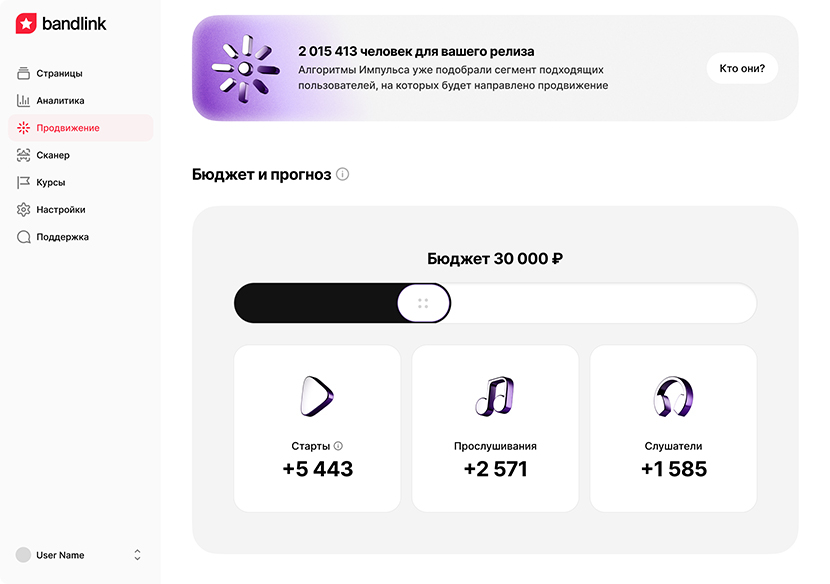Click the Аналитика bar chart icon
The width and height of the screenshot is (830, 584).
pyautogui.click(x=23, y=100)
